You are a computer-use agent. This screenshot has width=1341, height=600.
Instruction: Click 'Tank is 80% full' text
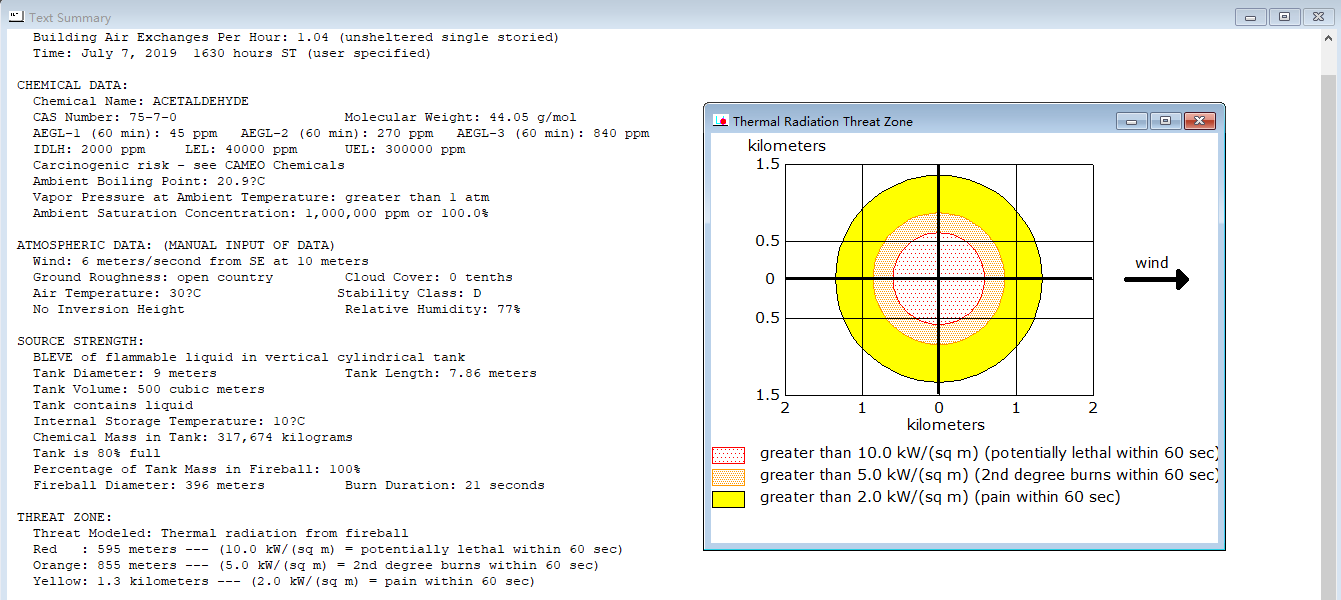(x=97, y=453)
